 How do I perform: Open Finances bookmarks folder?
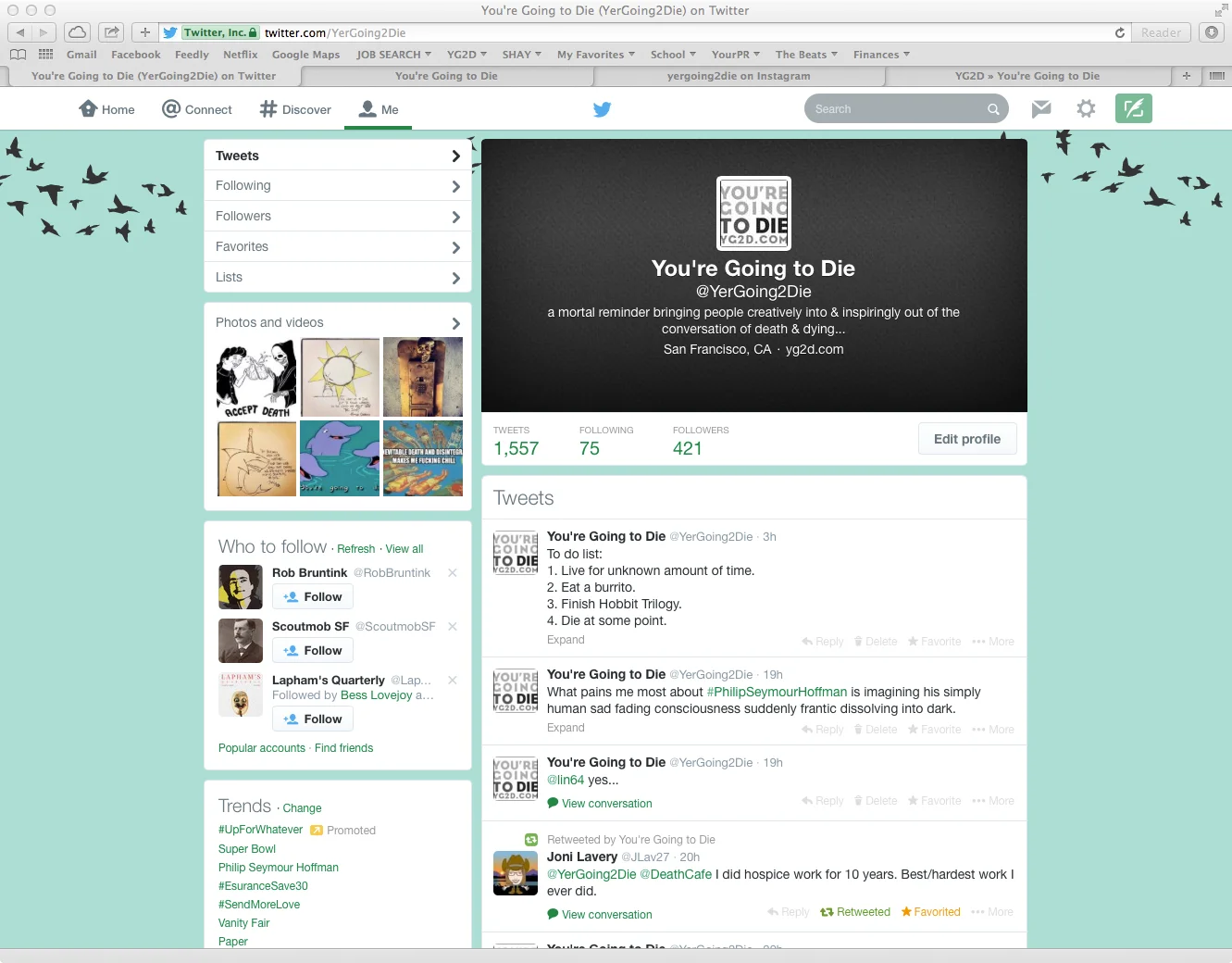881,55
